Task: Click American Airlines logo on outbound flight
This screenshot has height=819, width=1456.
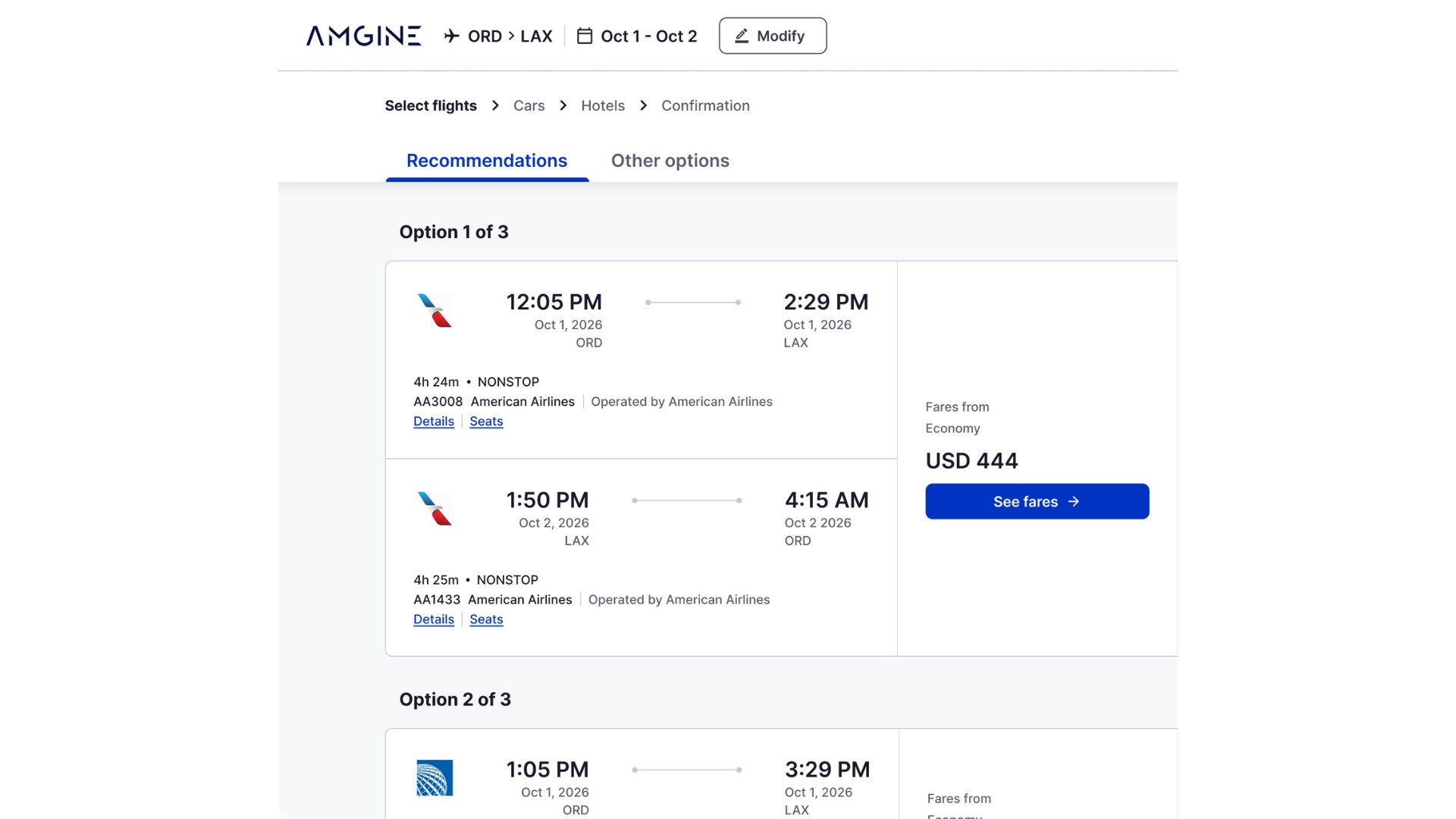Action: [435, 310]
